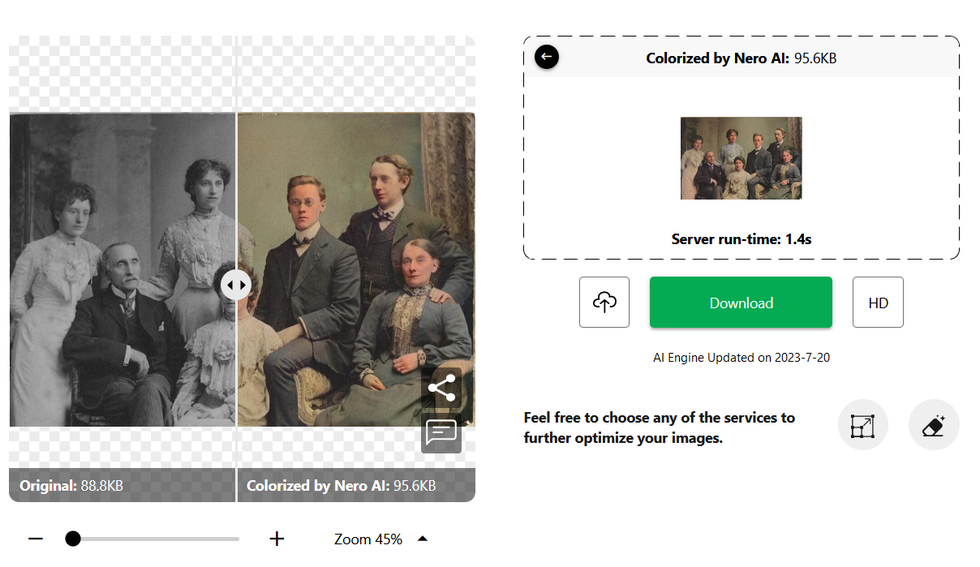Click the cloud upload icon button

pos(604,302)
